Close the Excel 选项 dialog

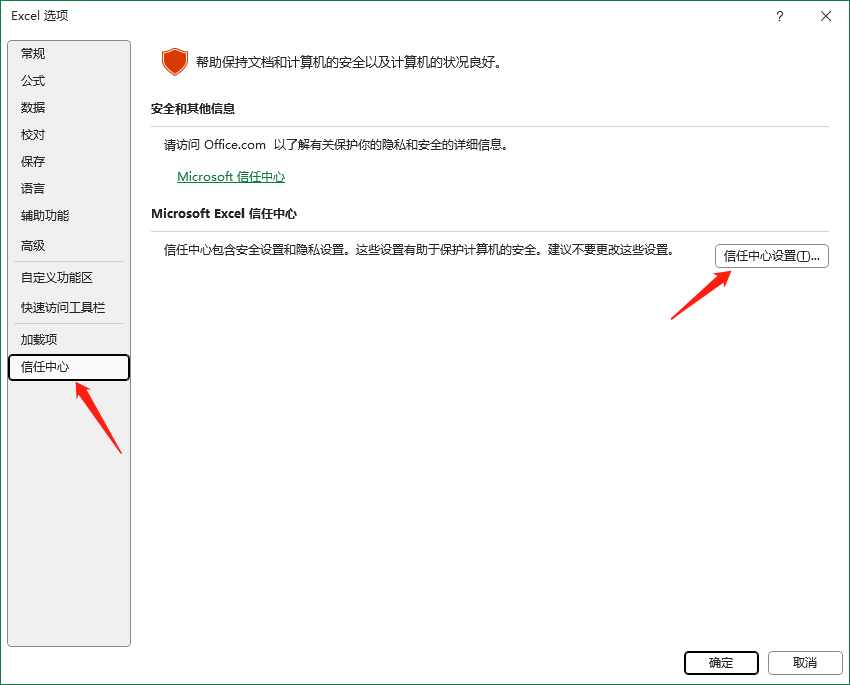point(825,16)
